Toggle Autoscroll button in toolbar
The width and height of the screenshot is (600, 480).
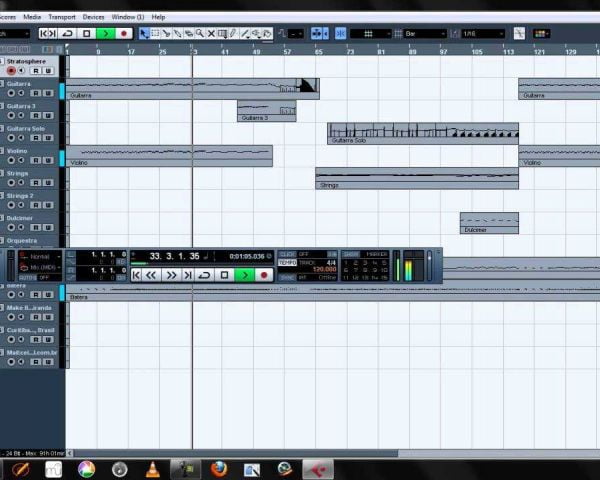pos(317,34)
